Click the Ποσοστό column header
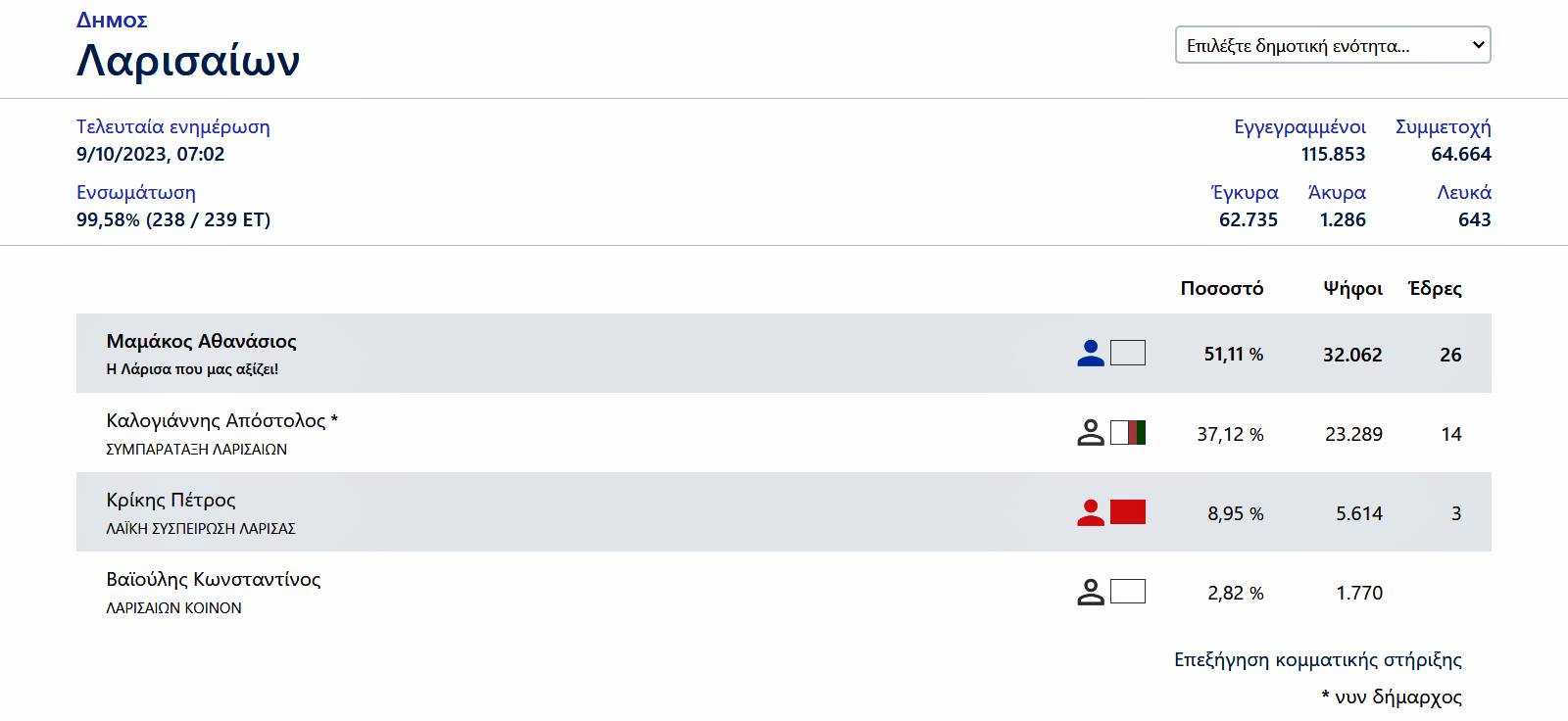Image resolution: width=1568 pixels, height=721 pixels. 1221,288
